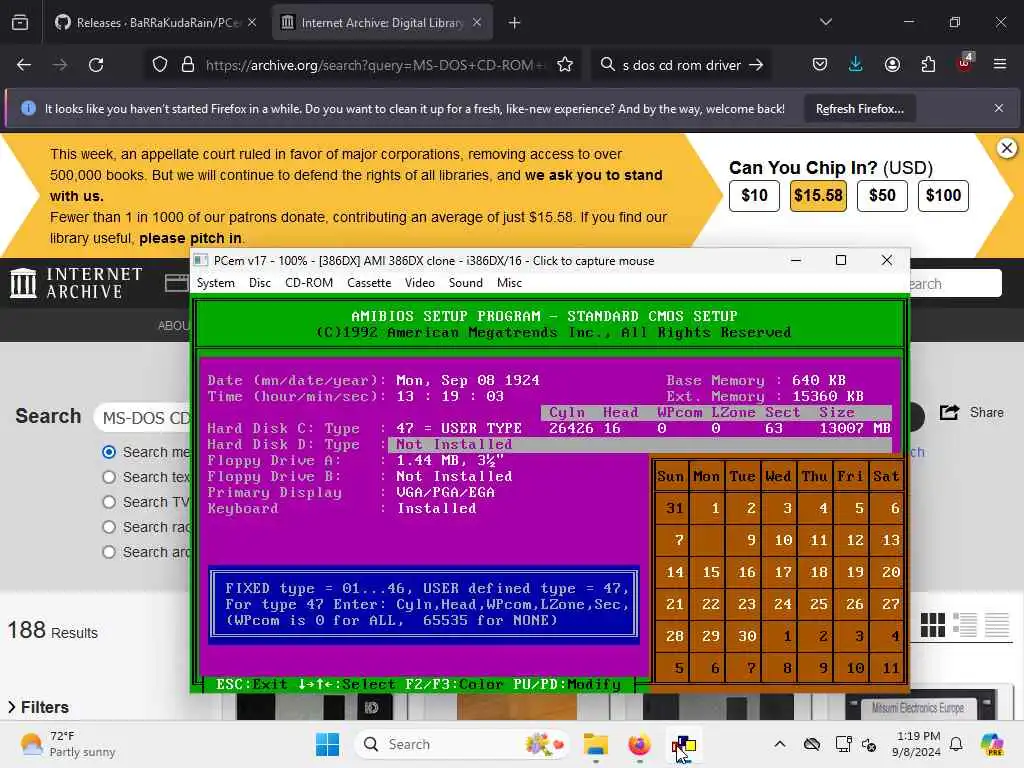
Task: Open a new browser tab
Action: click(x=515, y=23)
